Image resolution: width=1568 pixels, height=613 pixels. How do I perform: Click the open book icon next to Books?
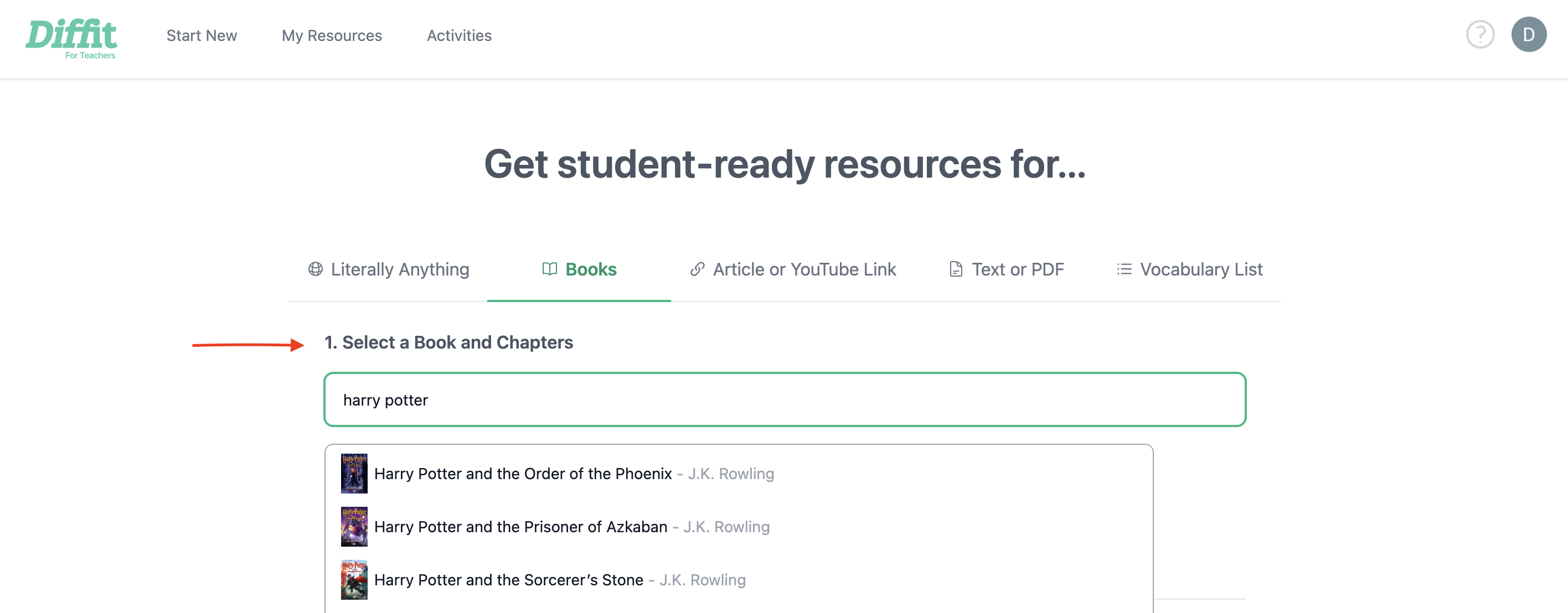(550, 269)
